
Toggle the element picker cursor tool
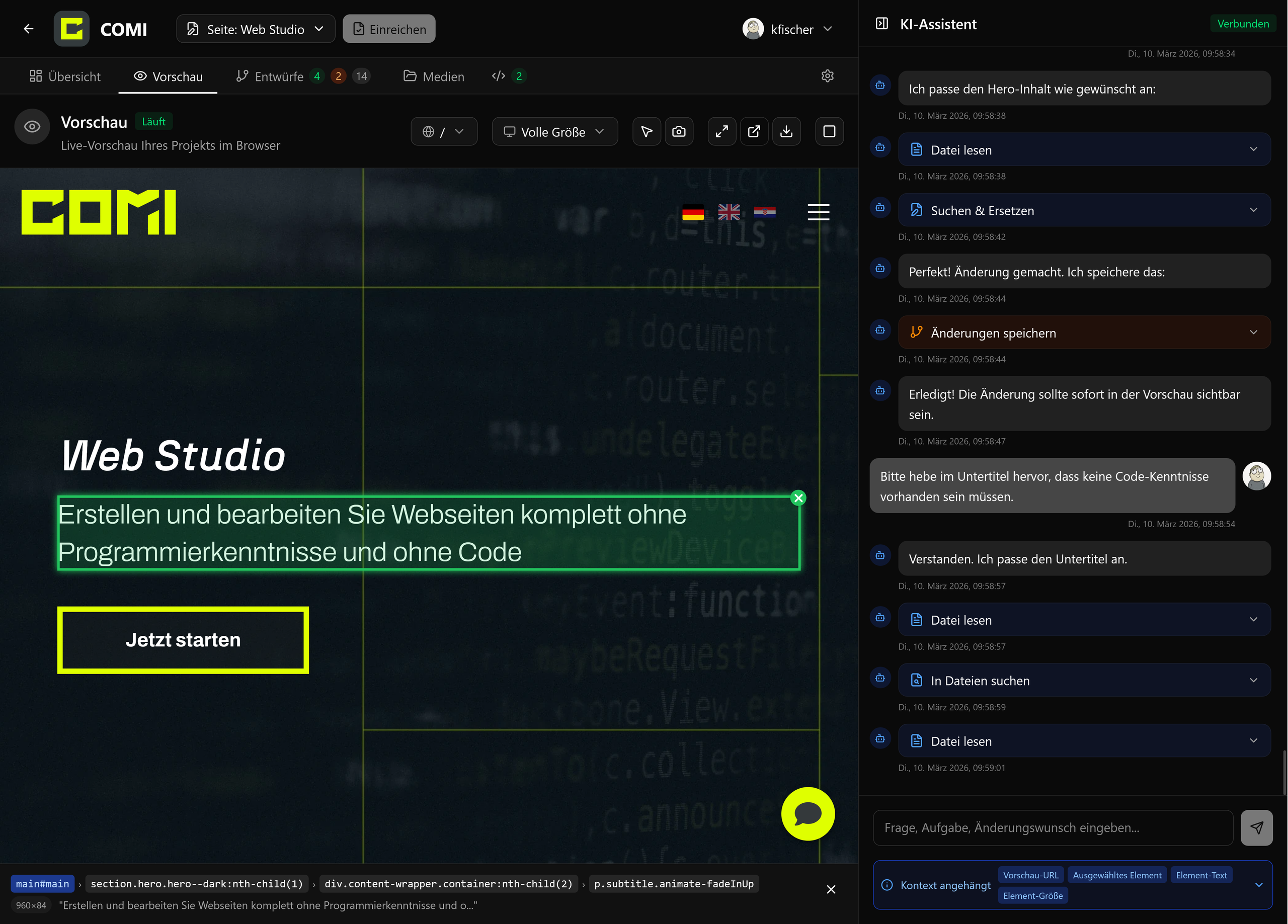(x=647, y=132)
